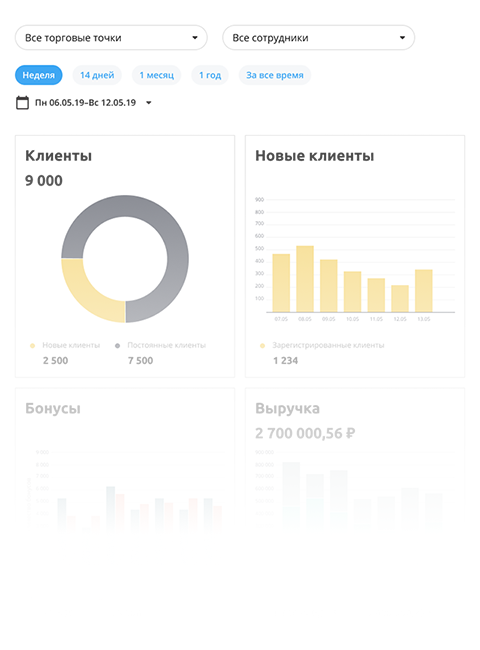
Task: Click the gray 'Постоянные клиенты' legend dot
Action: [x=117, y=345]
